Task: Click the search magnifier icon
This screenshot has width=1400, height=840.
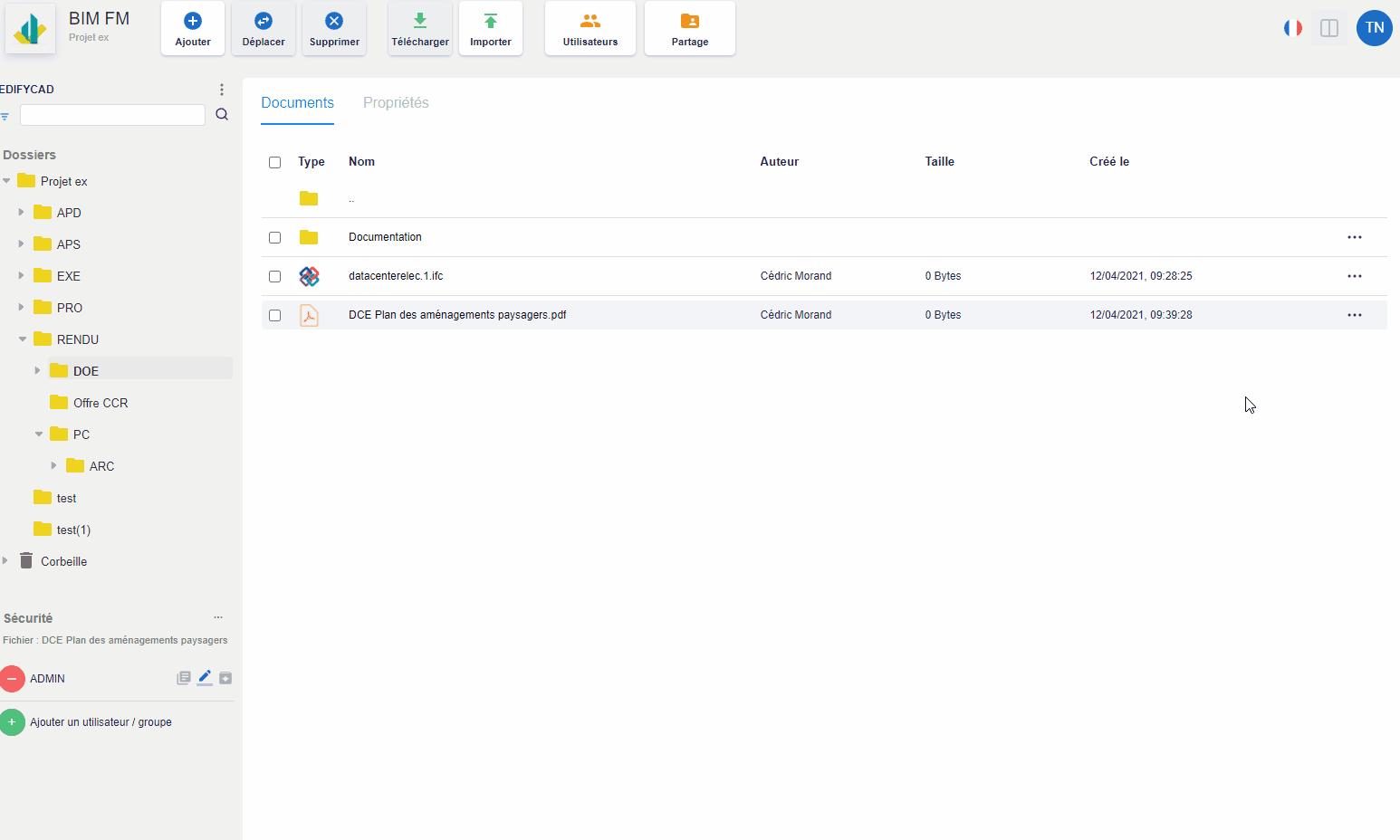Action: pos(222,114)
